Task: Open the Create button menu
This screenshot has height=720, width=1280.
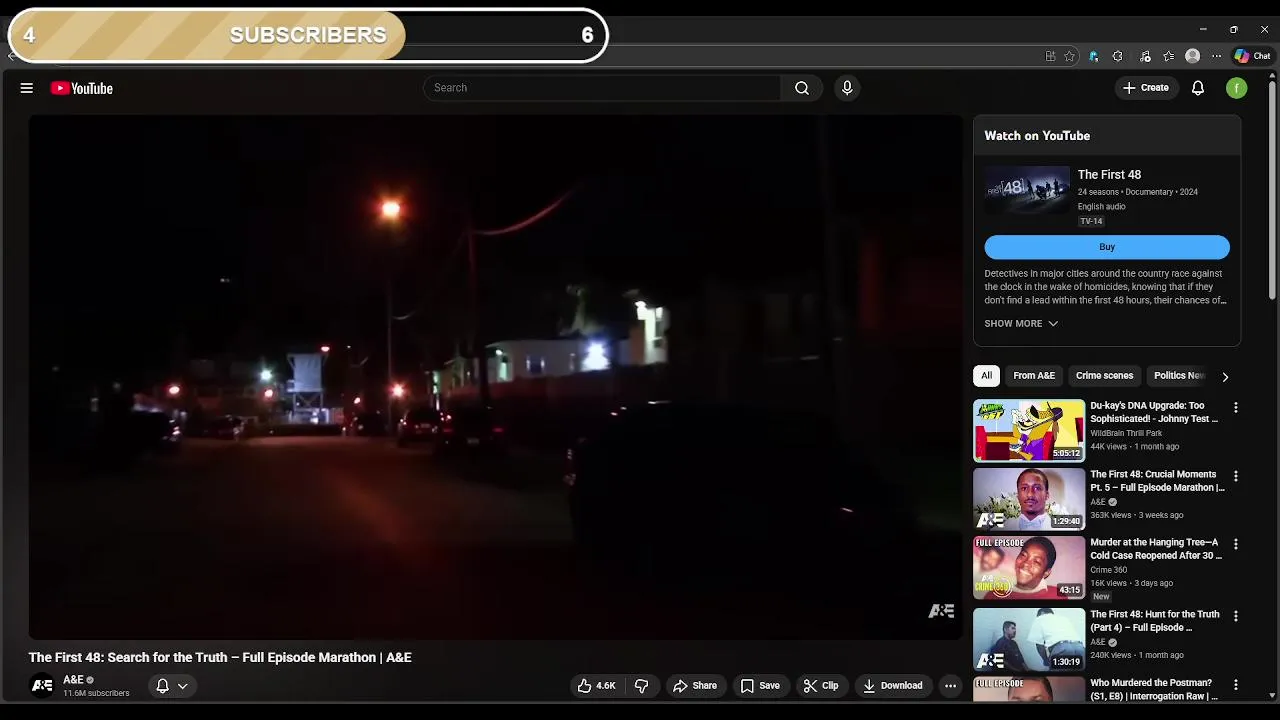Action: (x=1146, y=88)
